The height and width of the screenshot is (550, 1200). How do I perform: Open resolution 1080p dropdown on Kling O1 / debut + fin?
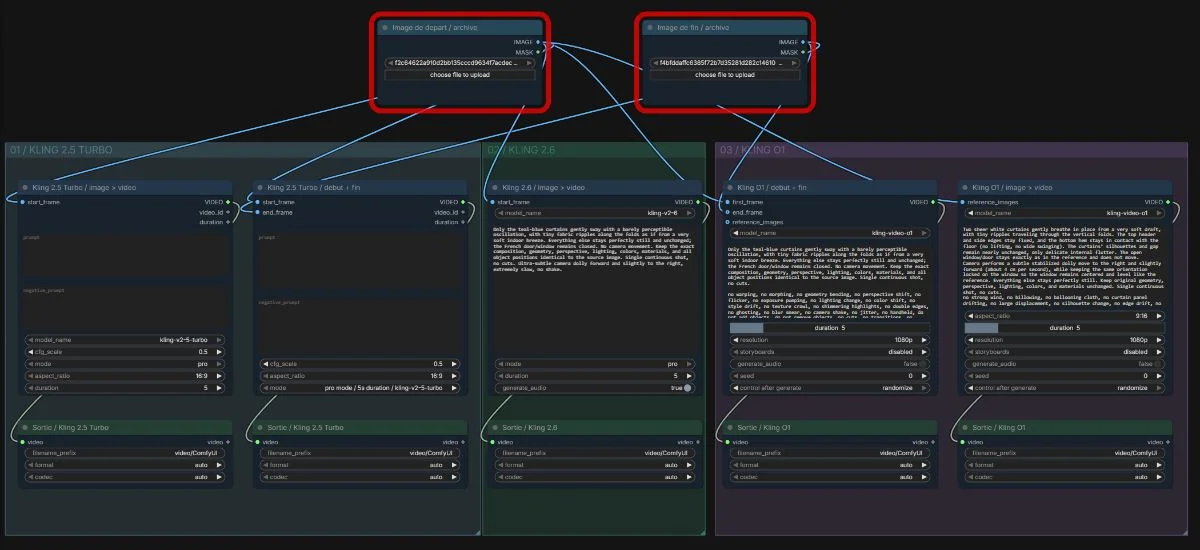point(831,340)
